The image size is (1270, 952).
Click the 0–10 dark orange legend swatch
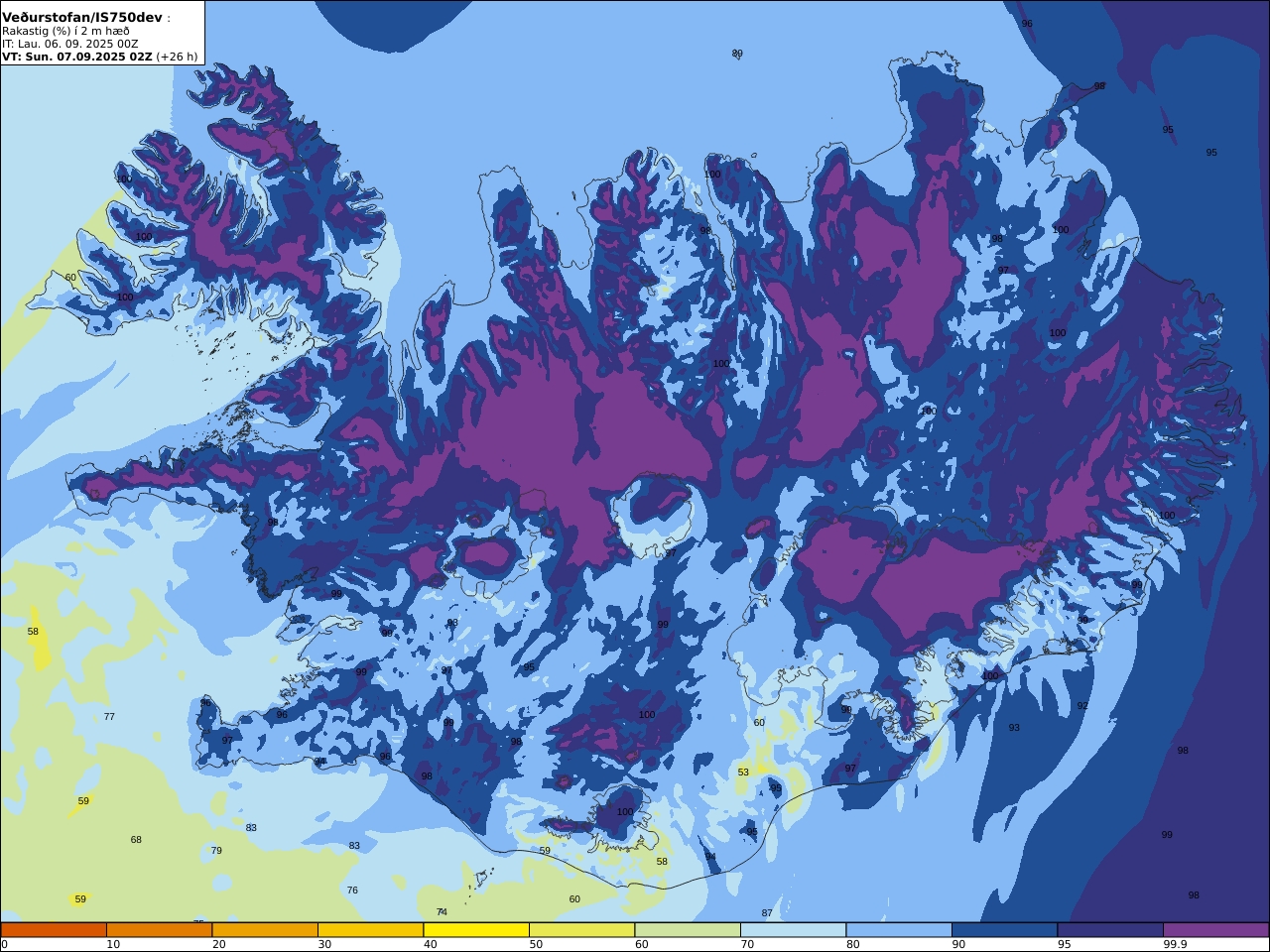(x=54, y=930)
